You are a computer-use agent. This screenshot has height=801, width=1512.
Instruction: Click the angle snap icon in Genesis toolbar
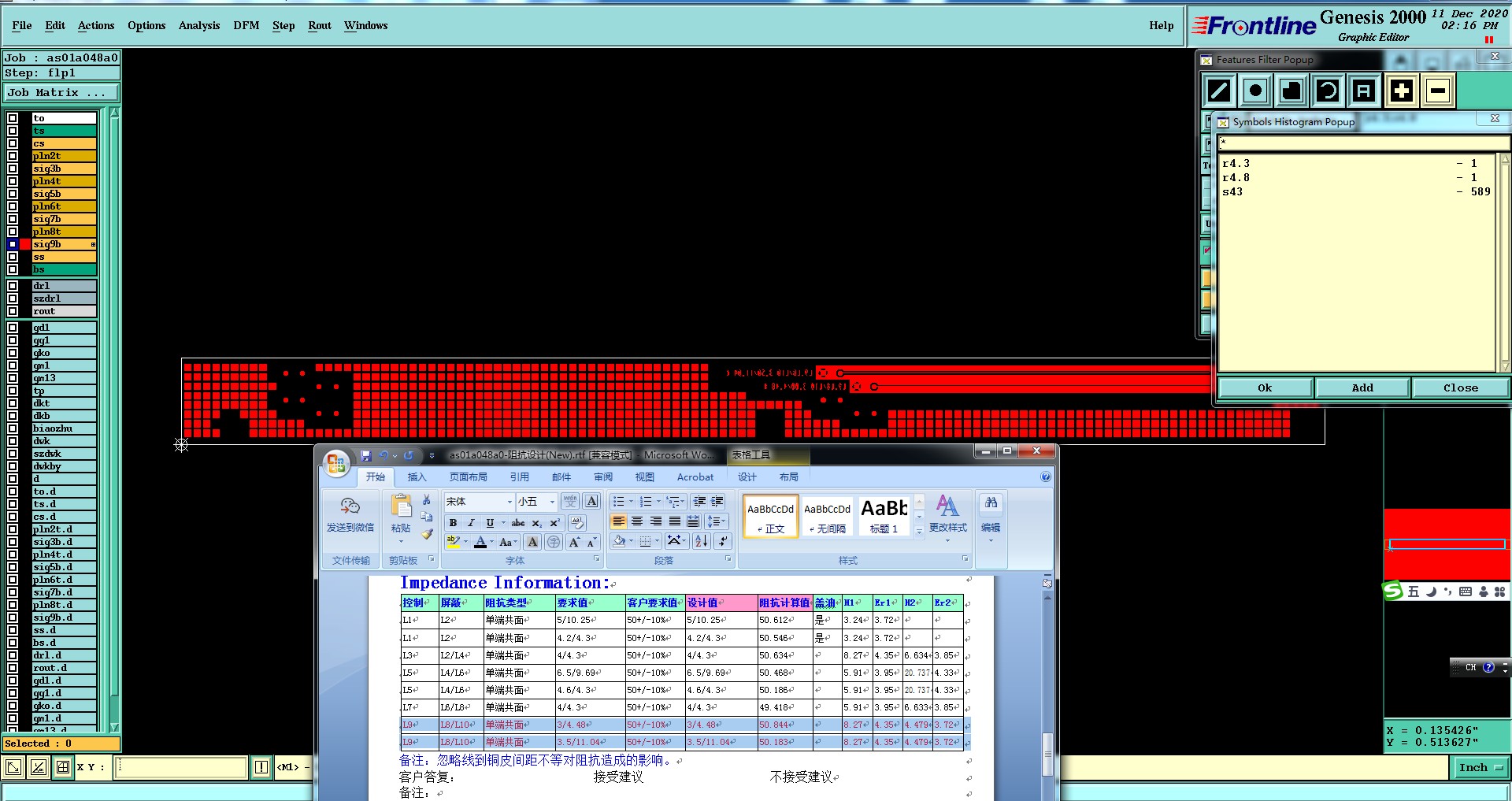(38, 767)
